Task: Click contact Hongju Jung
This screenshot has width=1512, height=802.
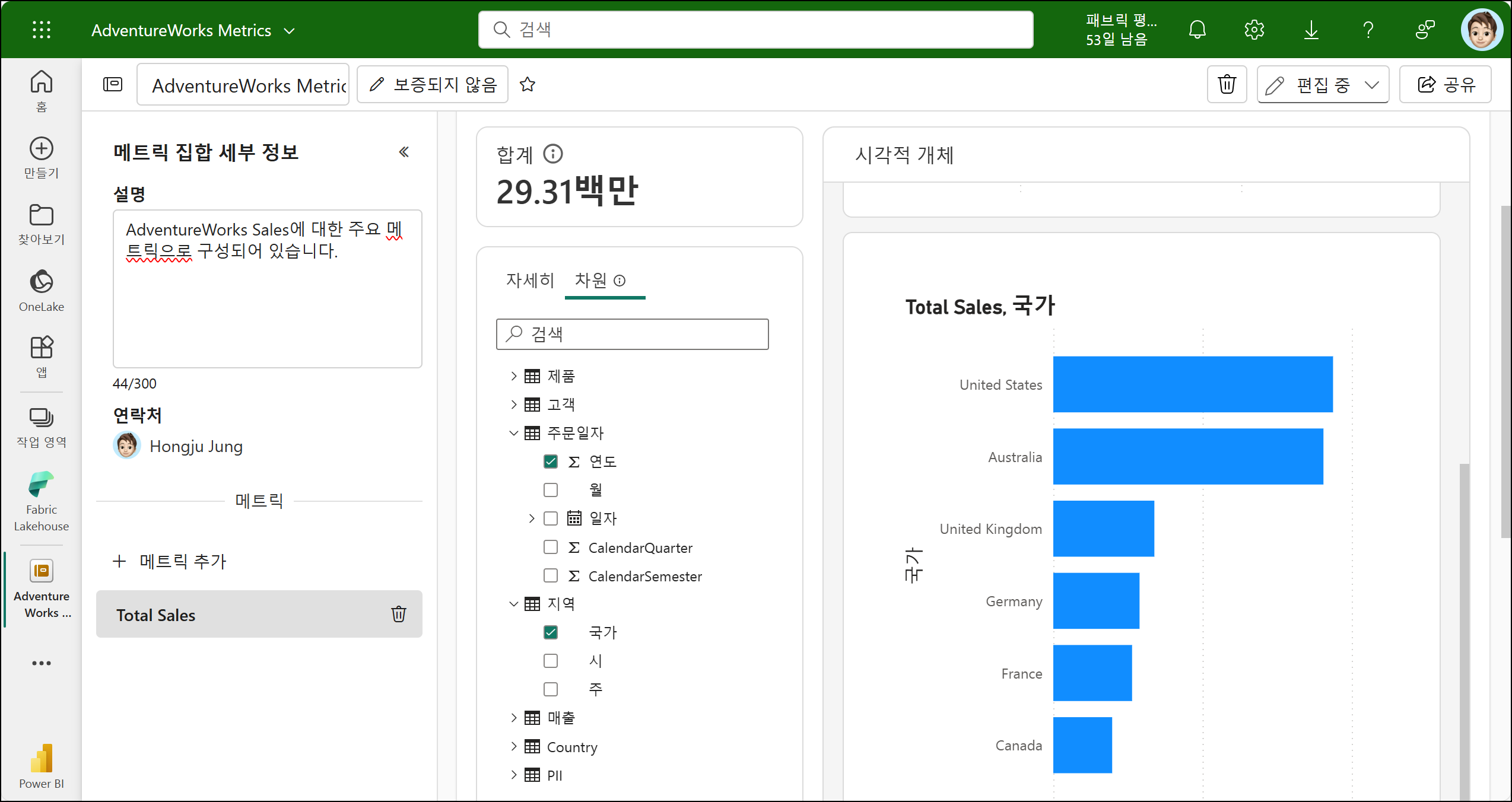Action: (x=178, y=445)
